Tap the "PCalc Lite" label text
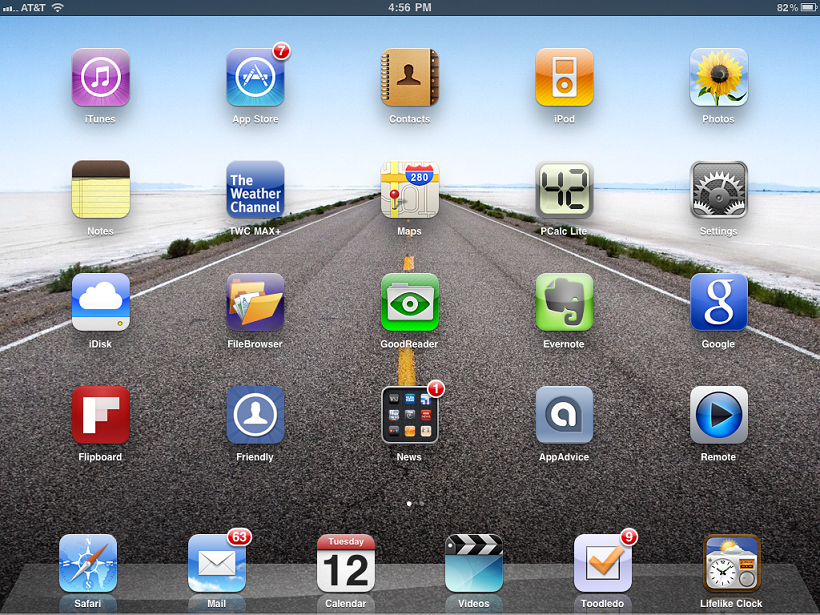The image size is (820, 615). tap(563, 231)
